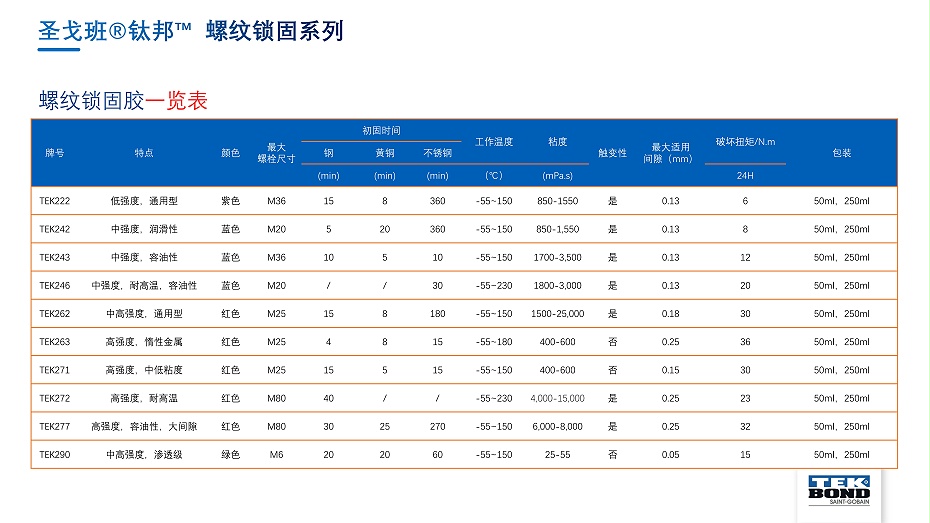Viewport: 930px width, 523px height.
Task: Click the TEK290 row label
Action: point(54,454)
